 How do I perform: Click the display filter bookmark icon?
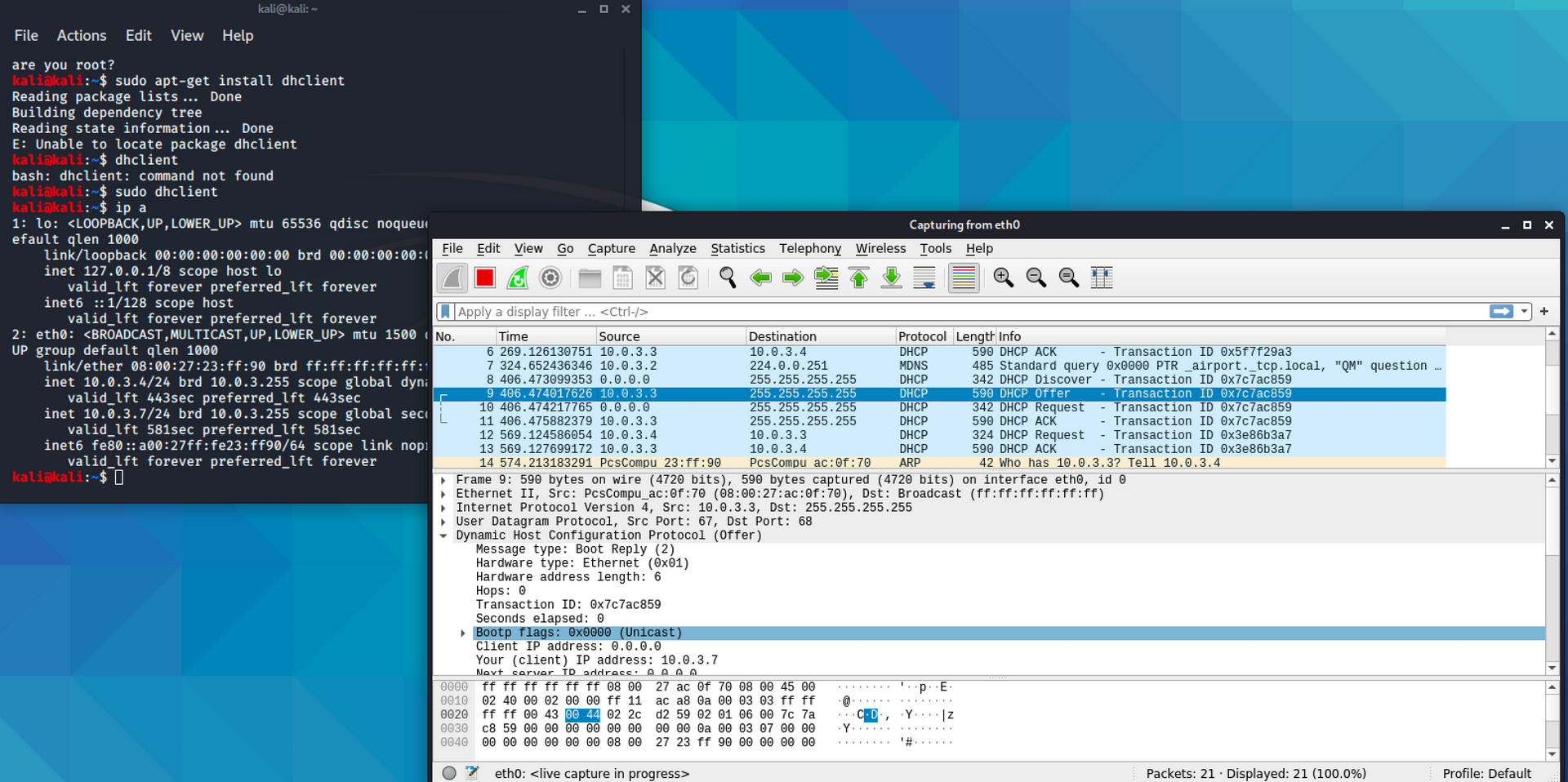coord(445,312)
